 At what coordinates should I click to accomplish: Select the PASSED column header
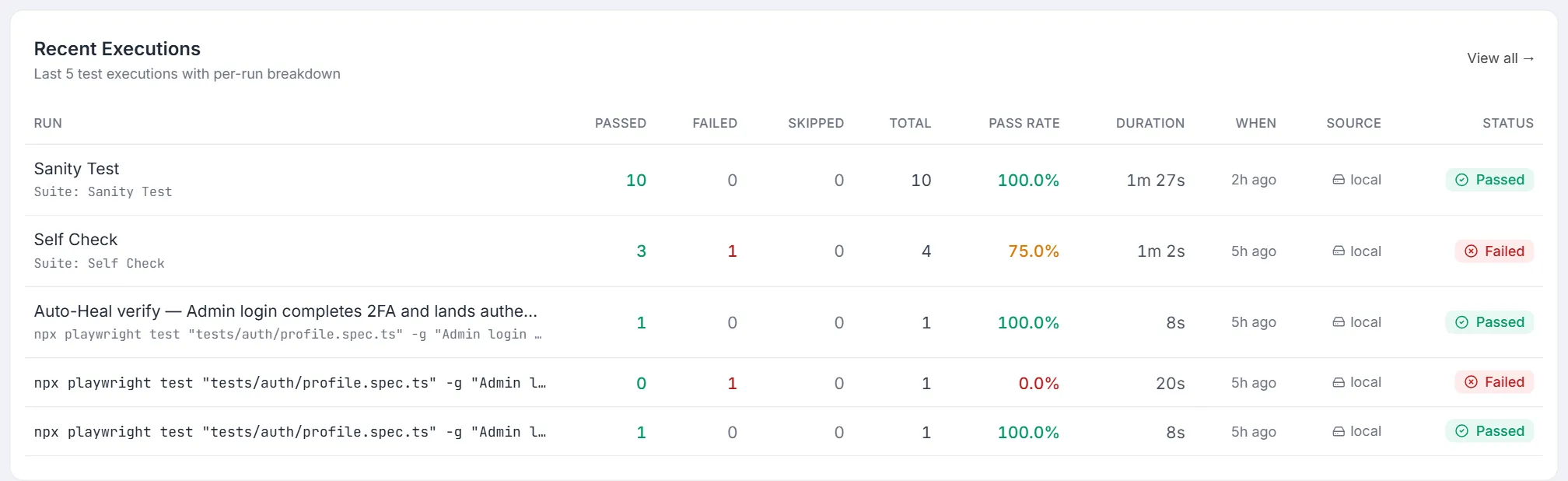pos(621,123)
